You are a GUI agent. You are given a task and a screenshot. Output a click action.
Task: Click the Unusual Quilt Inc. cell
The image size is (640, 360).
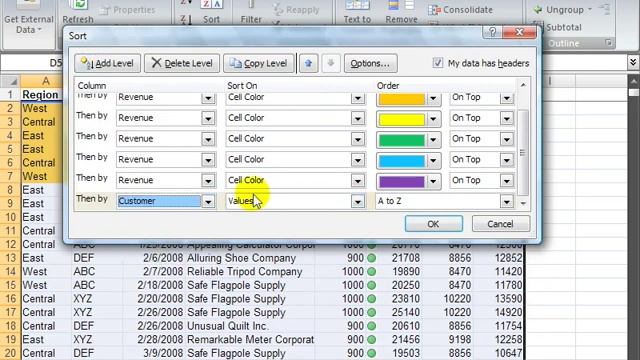(250, 326)
